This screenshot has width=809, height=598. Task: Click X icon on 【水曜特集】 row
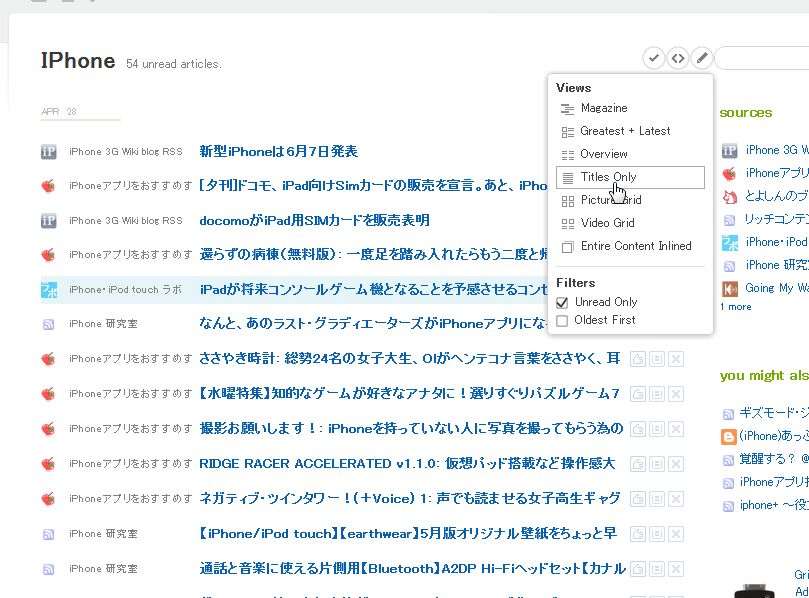point(676,394)
